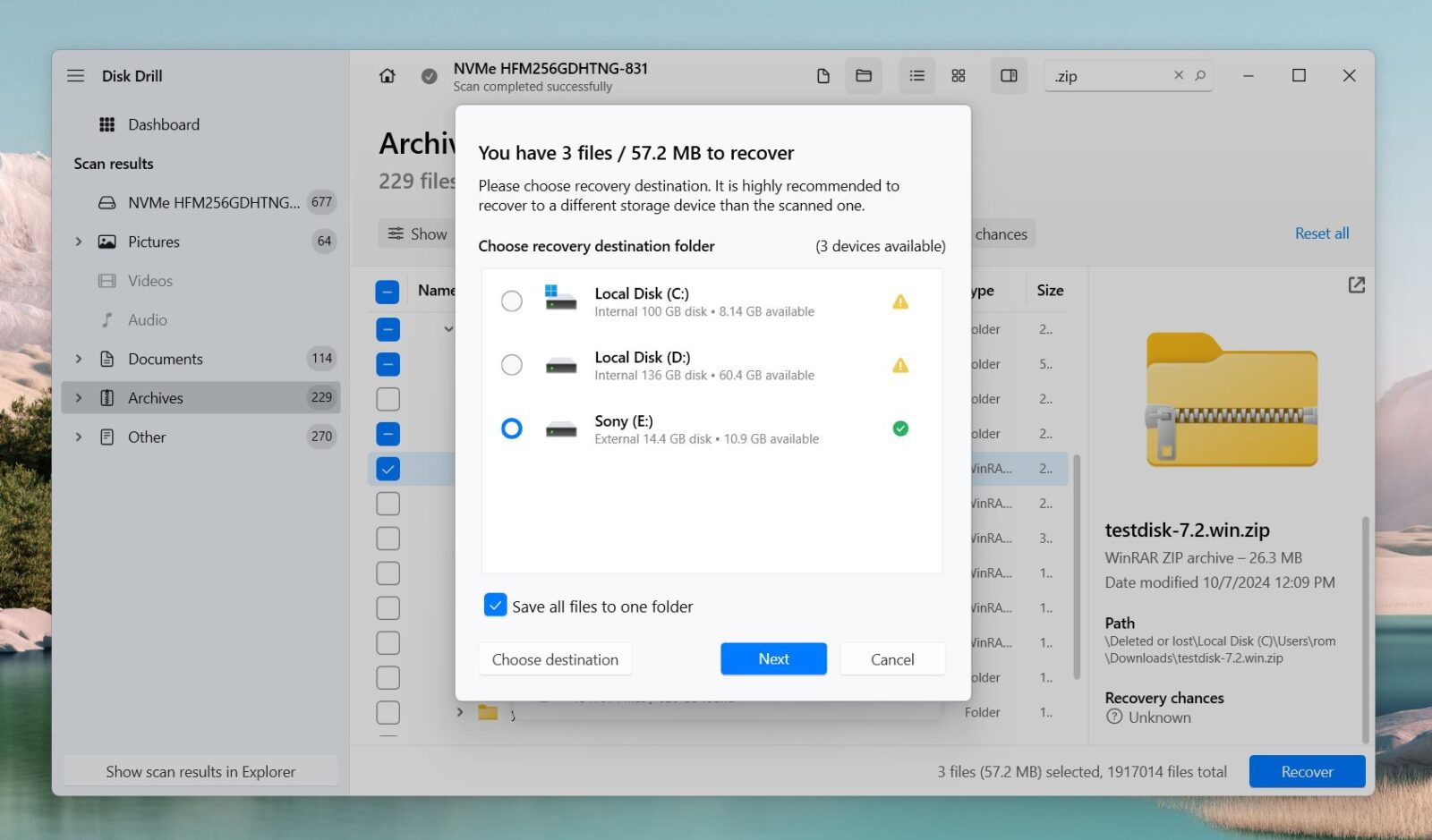Open the home screen icon in title bar

click(387, 76)
